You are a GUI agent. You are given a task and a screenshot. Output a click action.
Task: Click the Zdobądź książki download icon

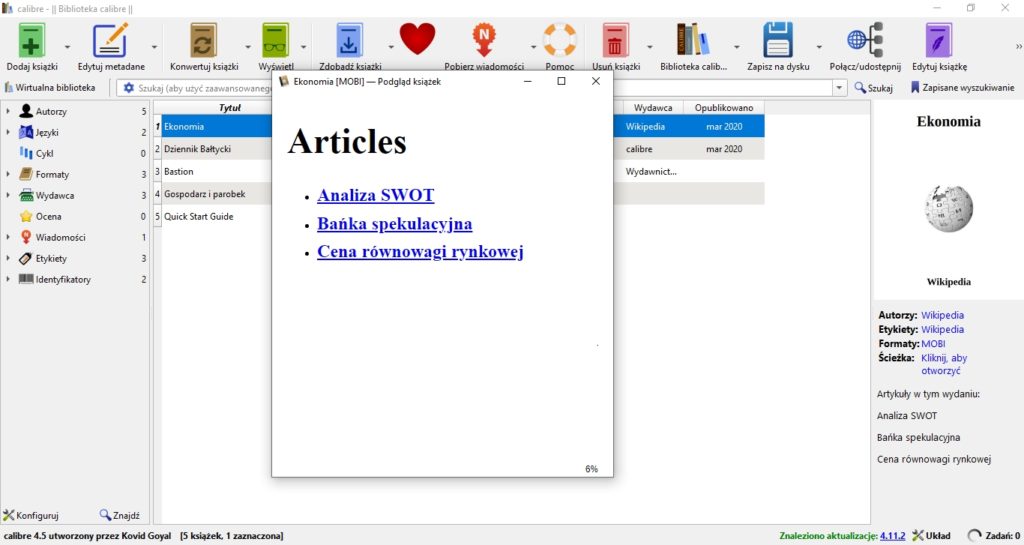349,40
